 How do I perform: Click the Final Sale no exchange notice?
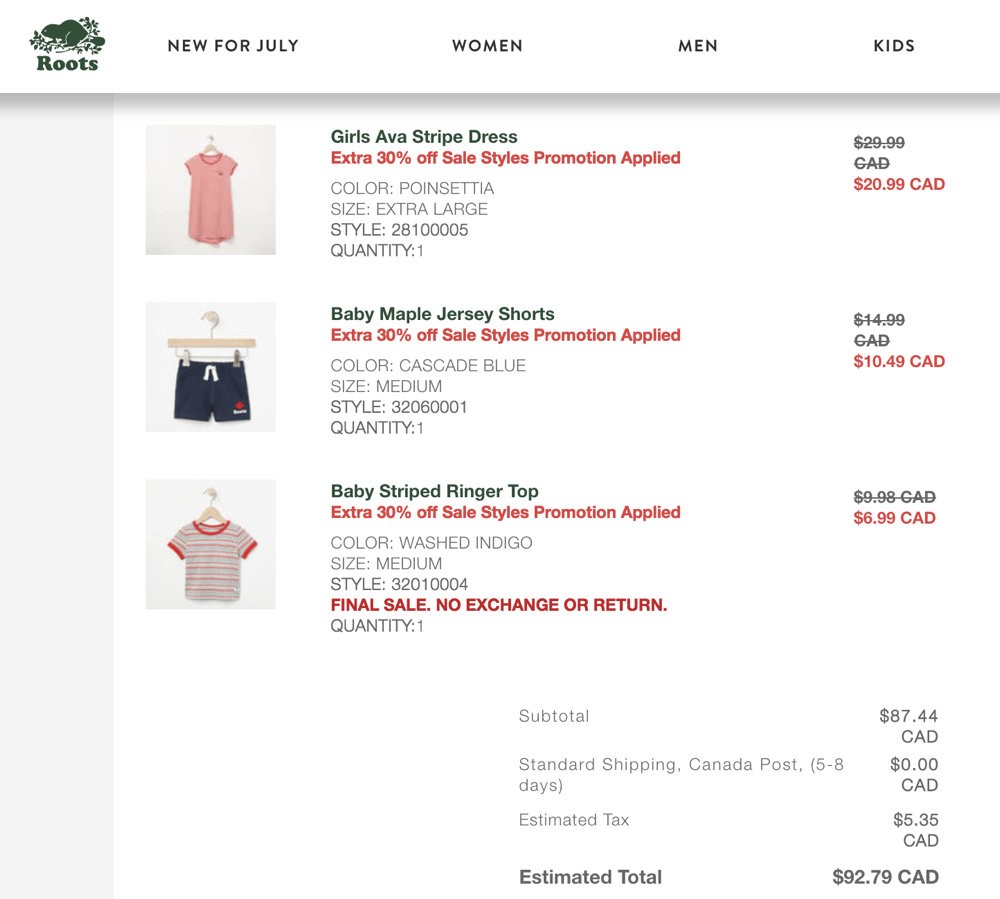498,605
